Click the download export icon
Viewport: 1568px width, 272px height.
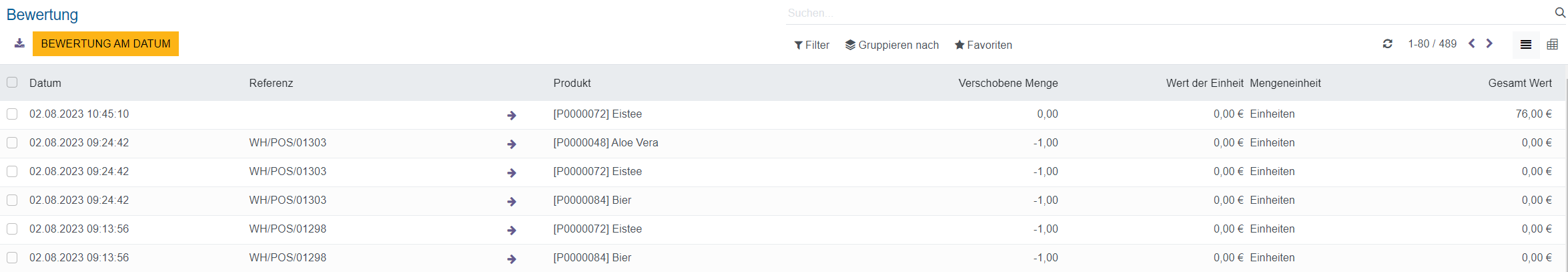19,43
